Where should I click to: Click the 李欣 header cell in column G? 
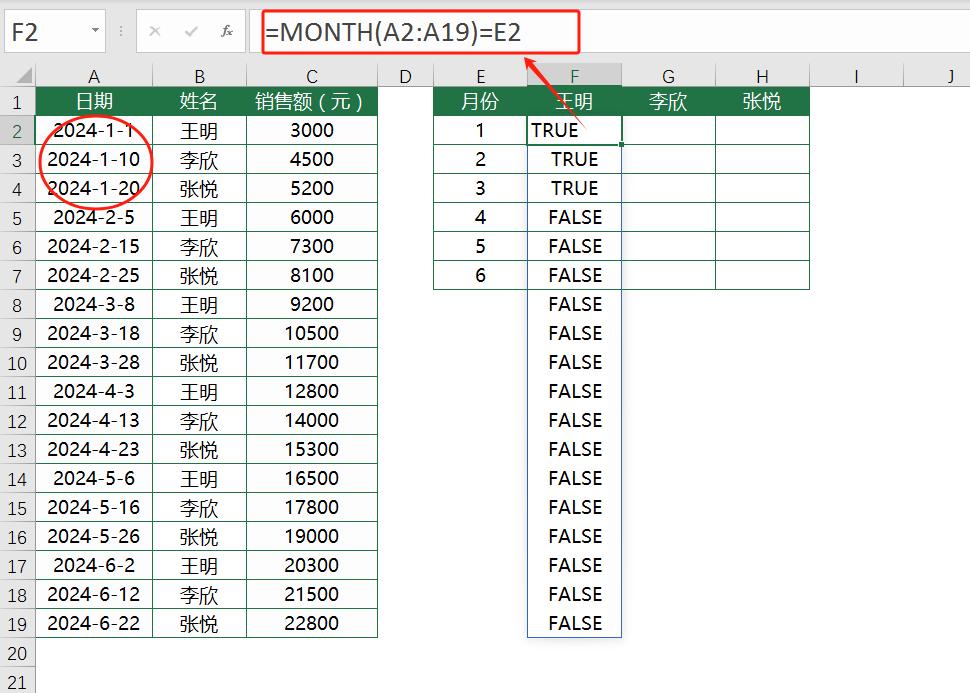(668, 101)
